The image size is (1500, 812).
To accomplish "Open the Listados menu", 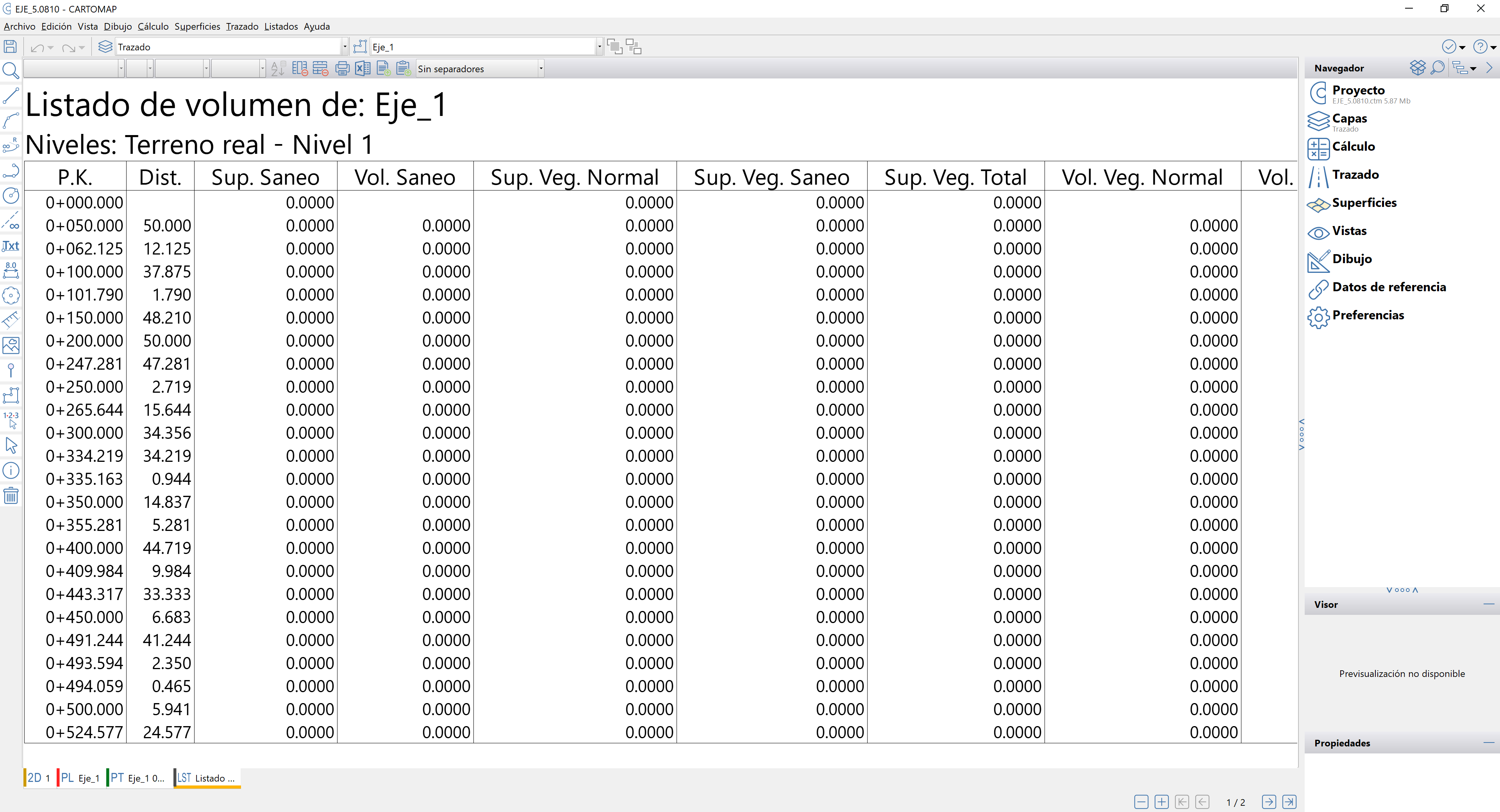I will coord(281,26).
